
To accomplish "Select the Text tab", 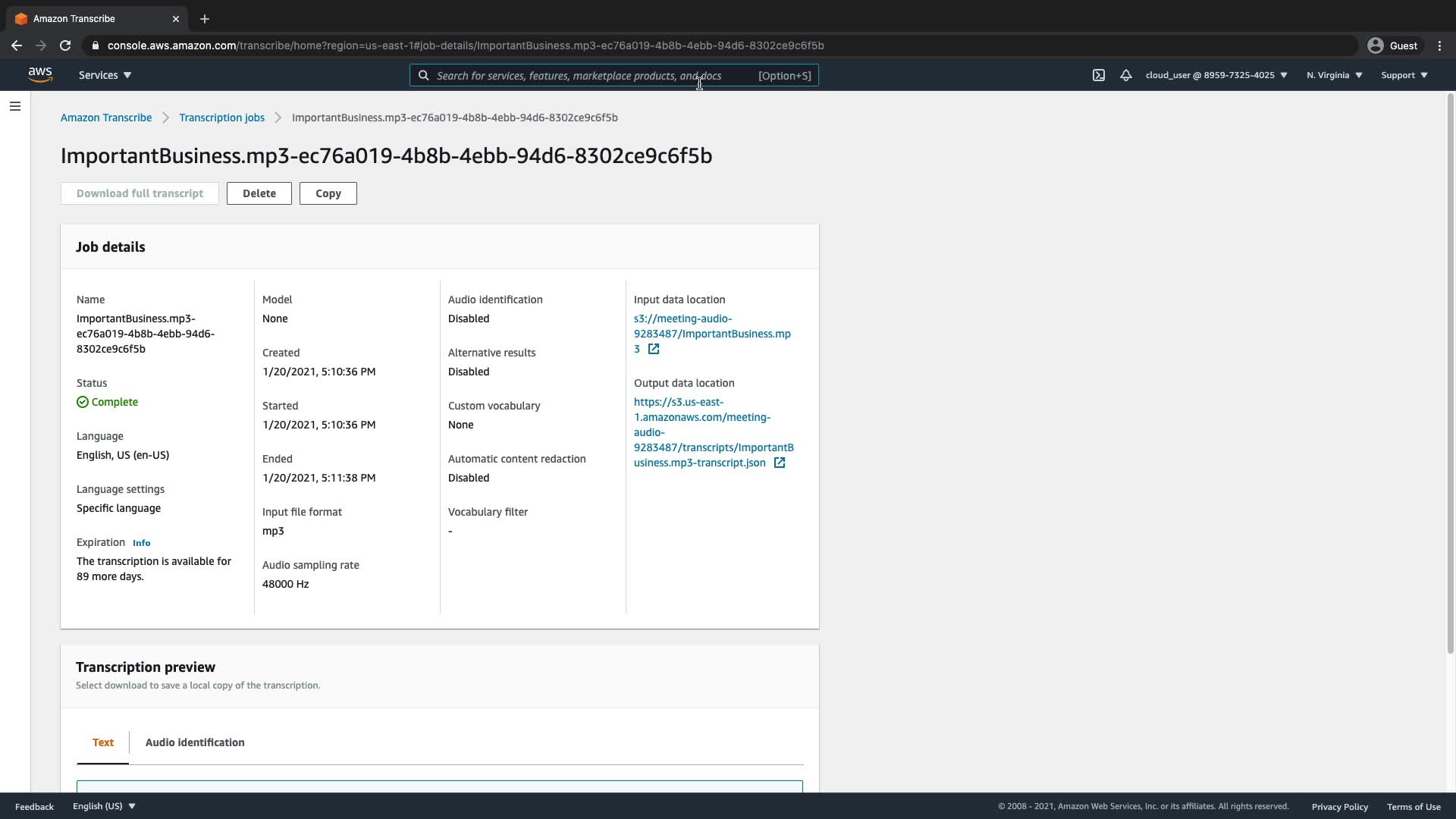I will [103, 742].
